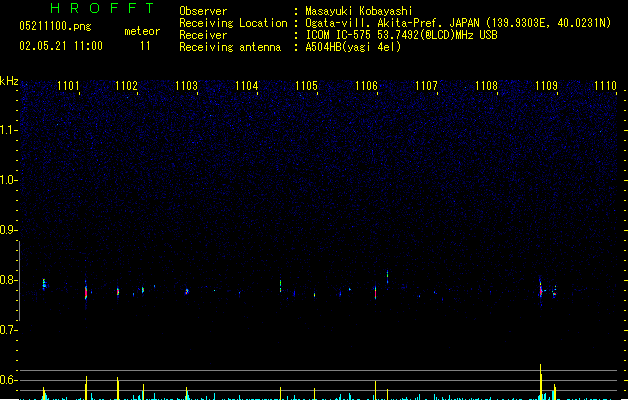Click the 1108 time marker
This screenshot has width=629, height=400.
tap(486, 86)
